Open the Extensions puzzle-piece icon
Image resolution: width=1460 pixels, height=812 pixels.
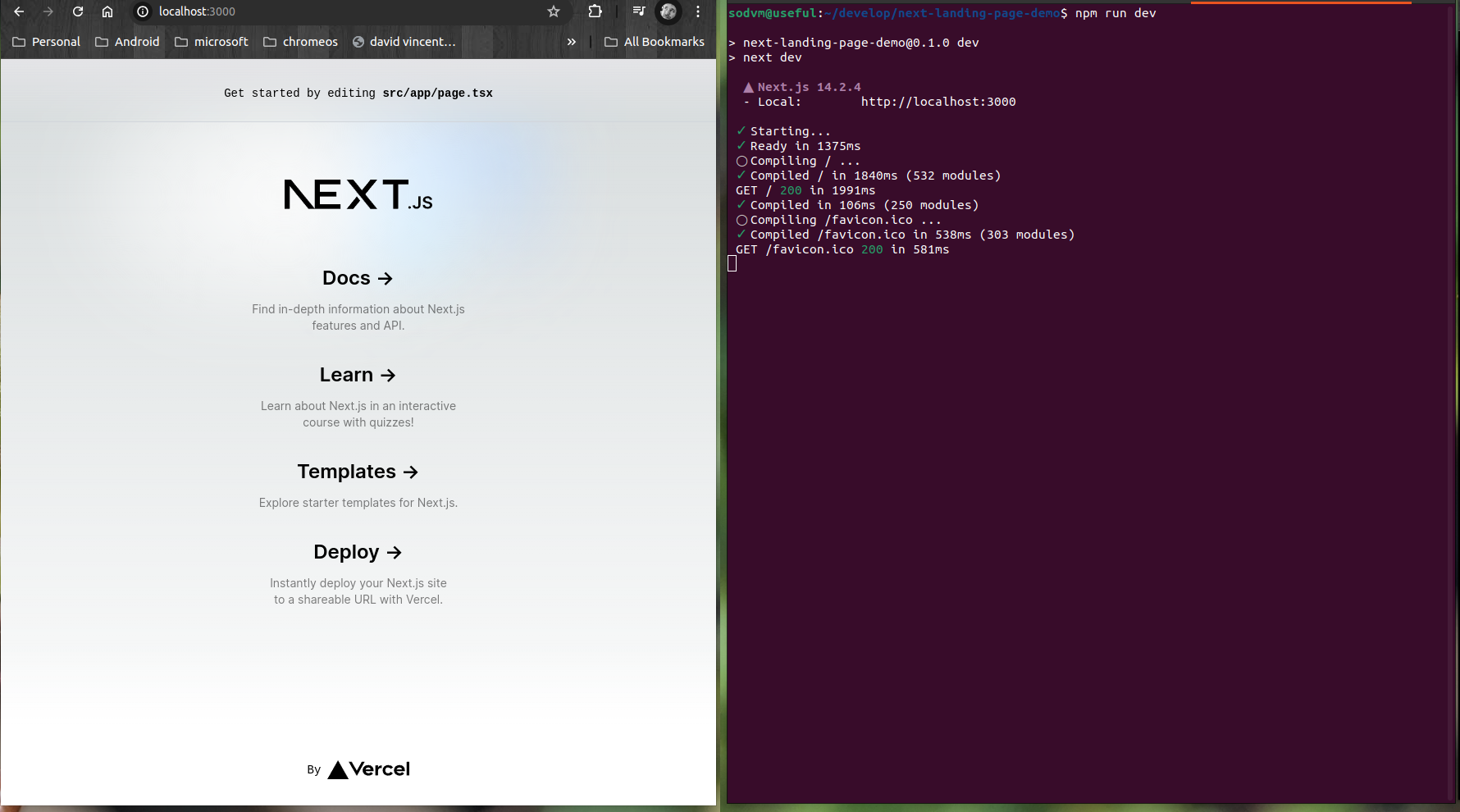point(595,12)
